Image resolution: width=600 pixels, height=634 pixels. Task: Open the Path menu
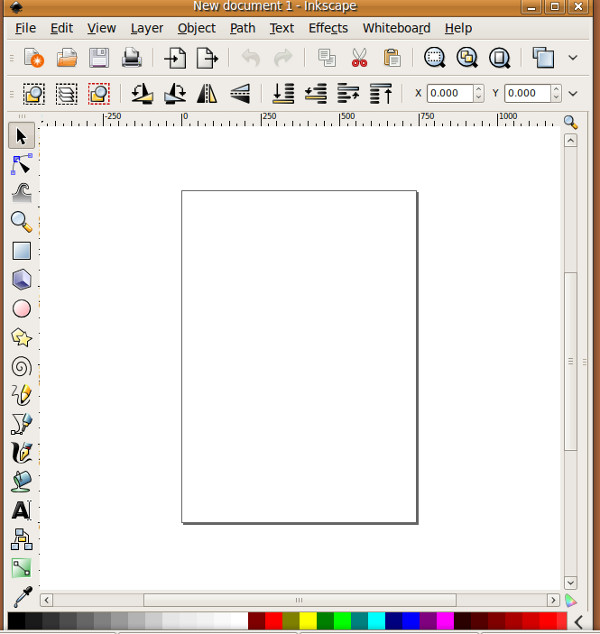(243, 28)
